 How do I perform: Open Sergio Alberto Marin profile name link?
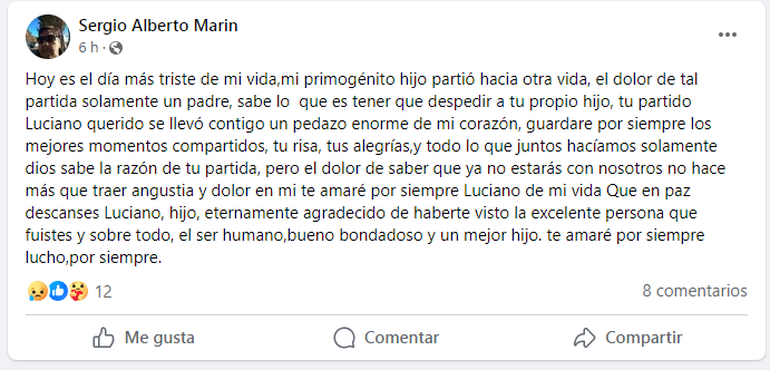coord(158,26)
